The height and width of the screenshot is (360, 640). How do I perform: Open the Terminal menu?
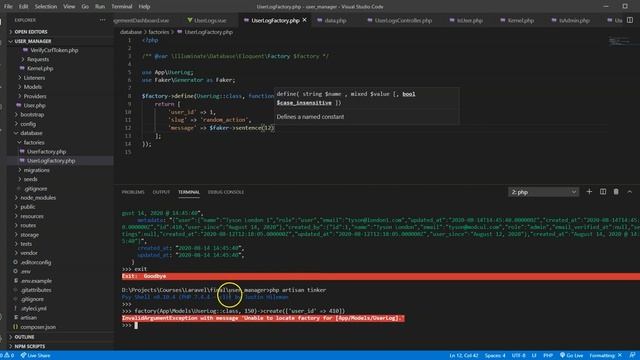coord(122,7)
